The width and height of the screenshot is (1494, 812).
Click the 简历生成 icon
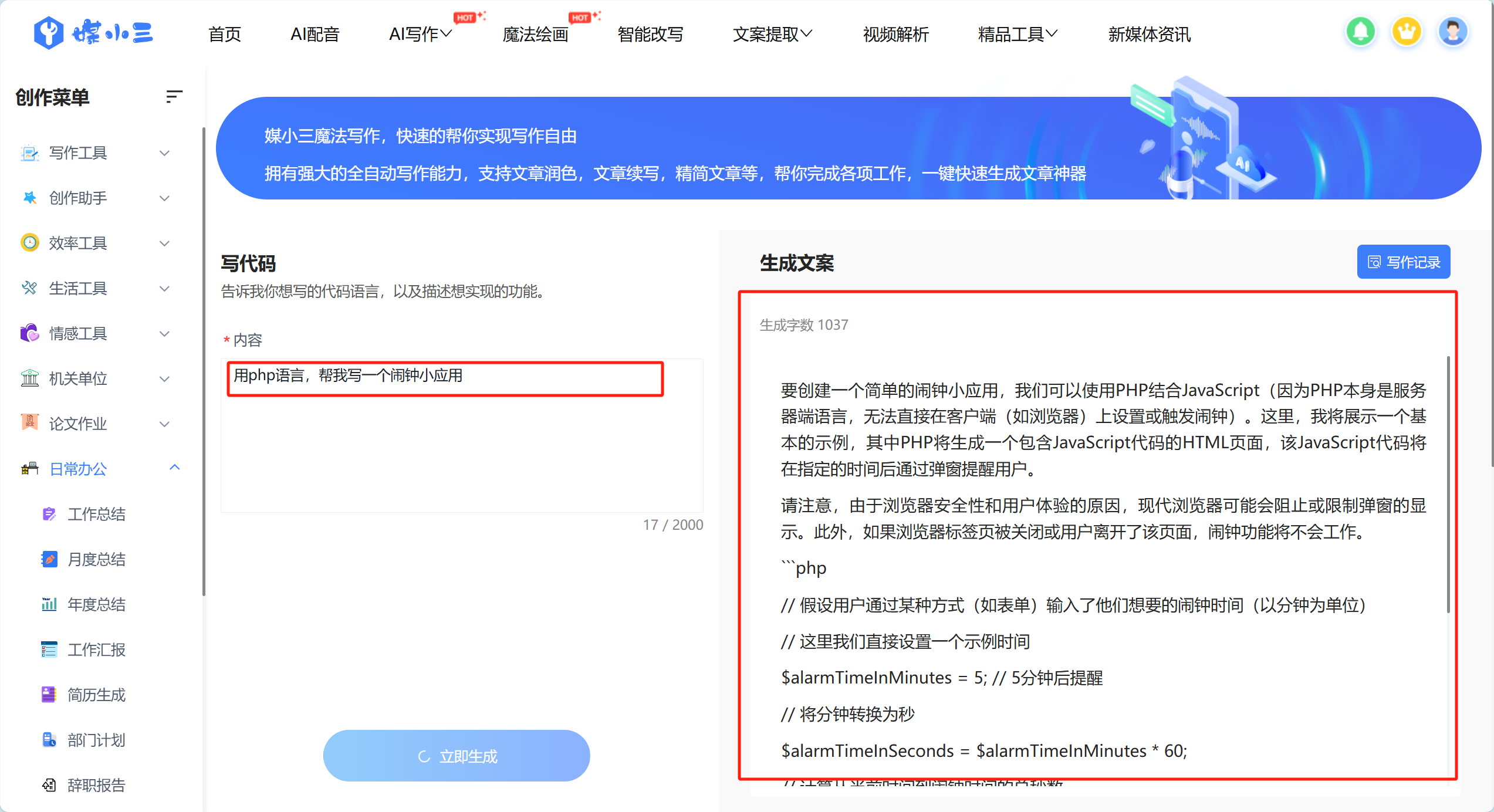pos(49,695)
